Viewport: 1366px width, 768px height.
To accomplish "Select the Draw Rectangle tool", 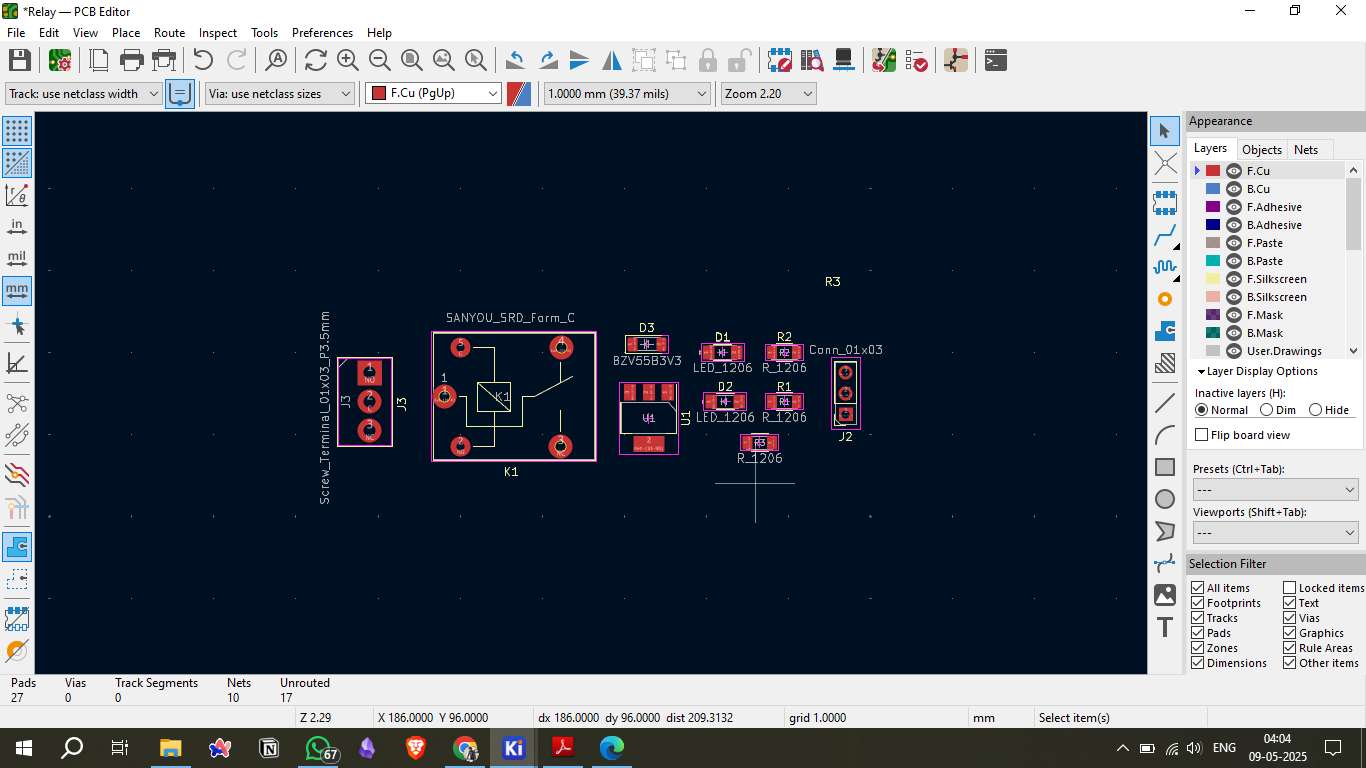I will pos(1165,468).
